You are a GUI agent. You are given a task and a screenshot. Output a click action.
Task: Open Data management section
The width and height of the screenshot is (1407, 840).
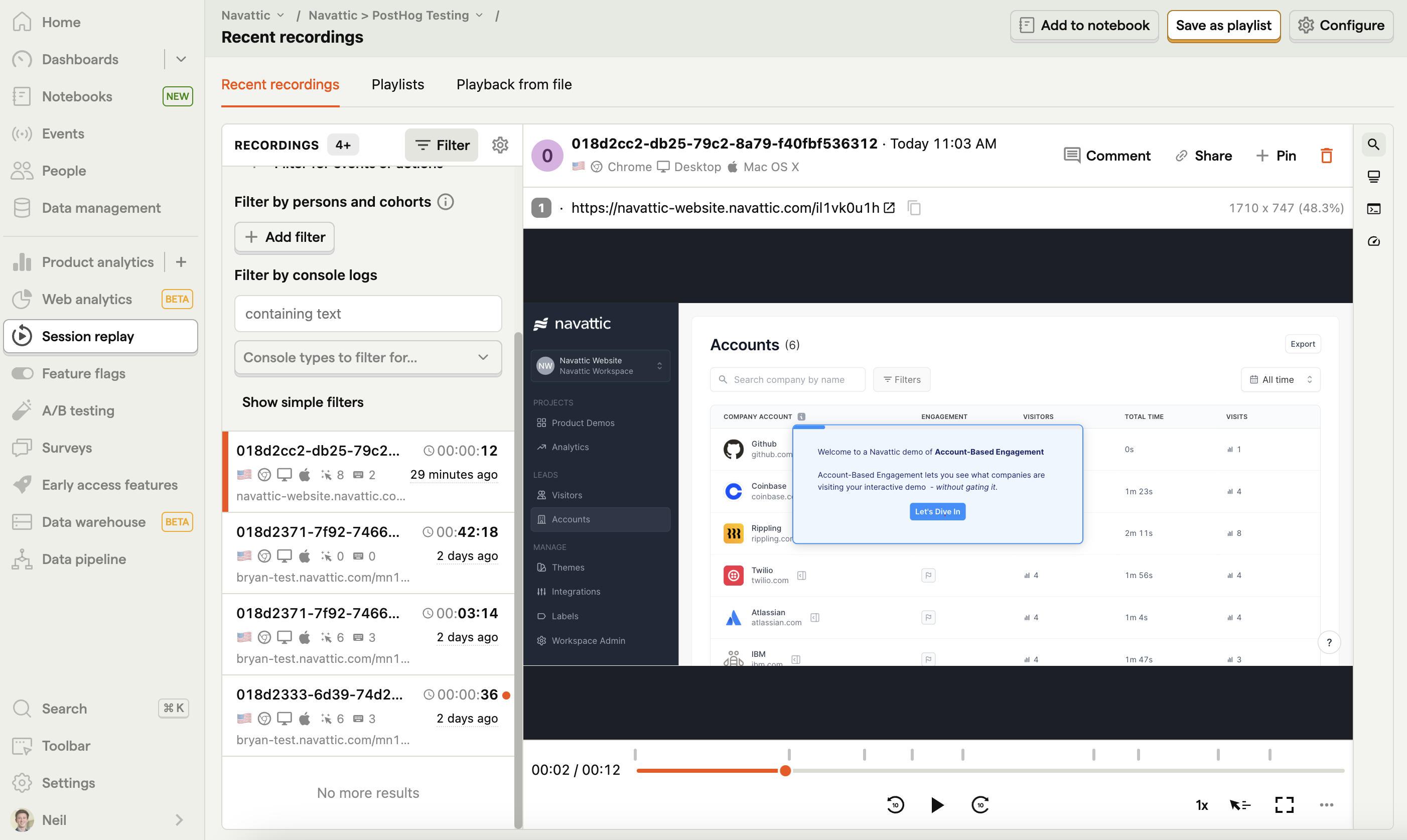click(x=101, y=208)
